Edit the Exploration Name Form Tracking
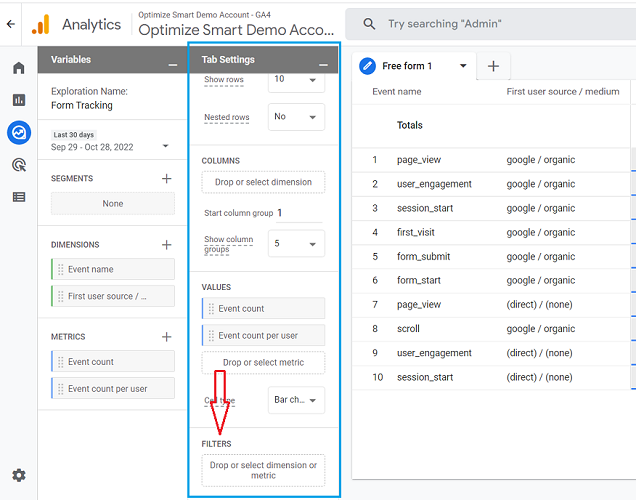 [82, 105]
